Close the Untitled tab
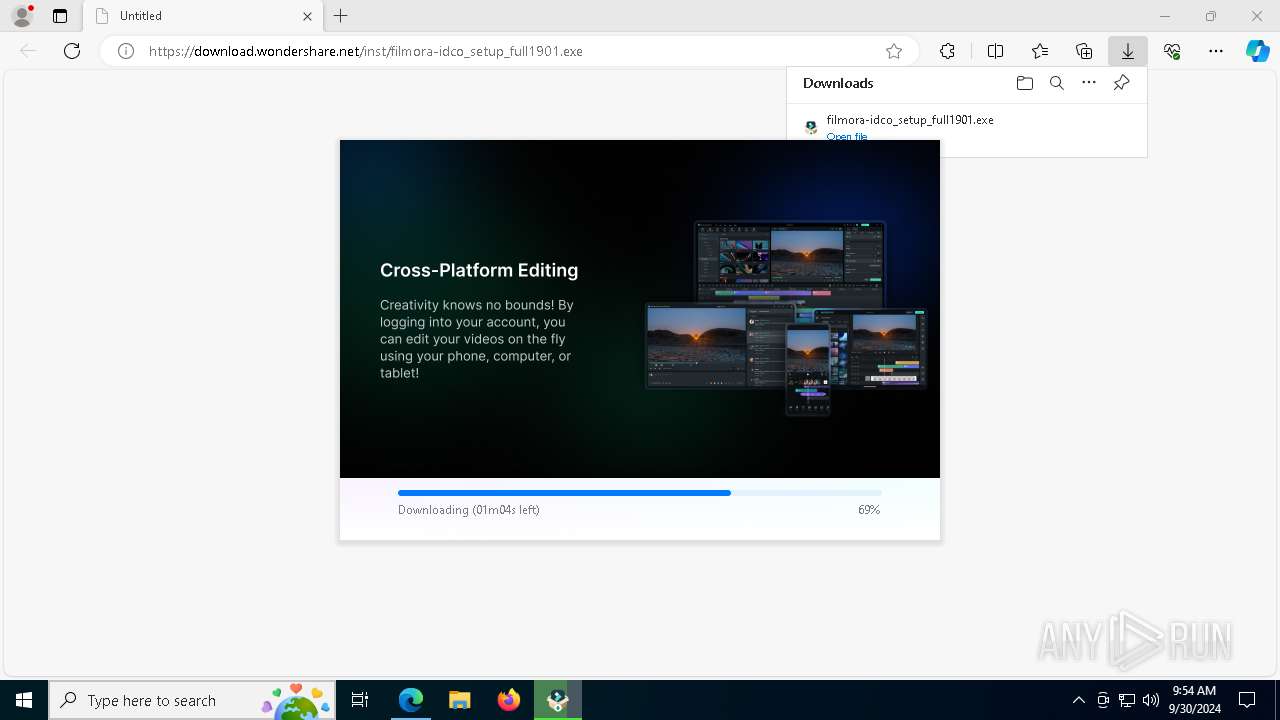 (307, 16)
